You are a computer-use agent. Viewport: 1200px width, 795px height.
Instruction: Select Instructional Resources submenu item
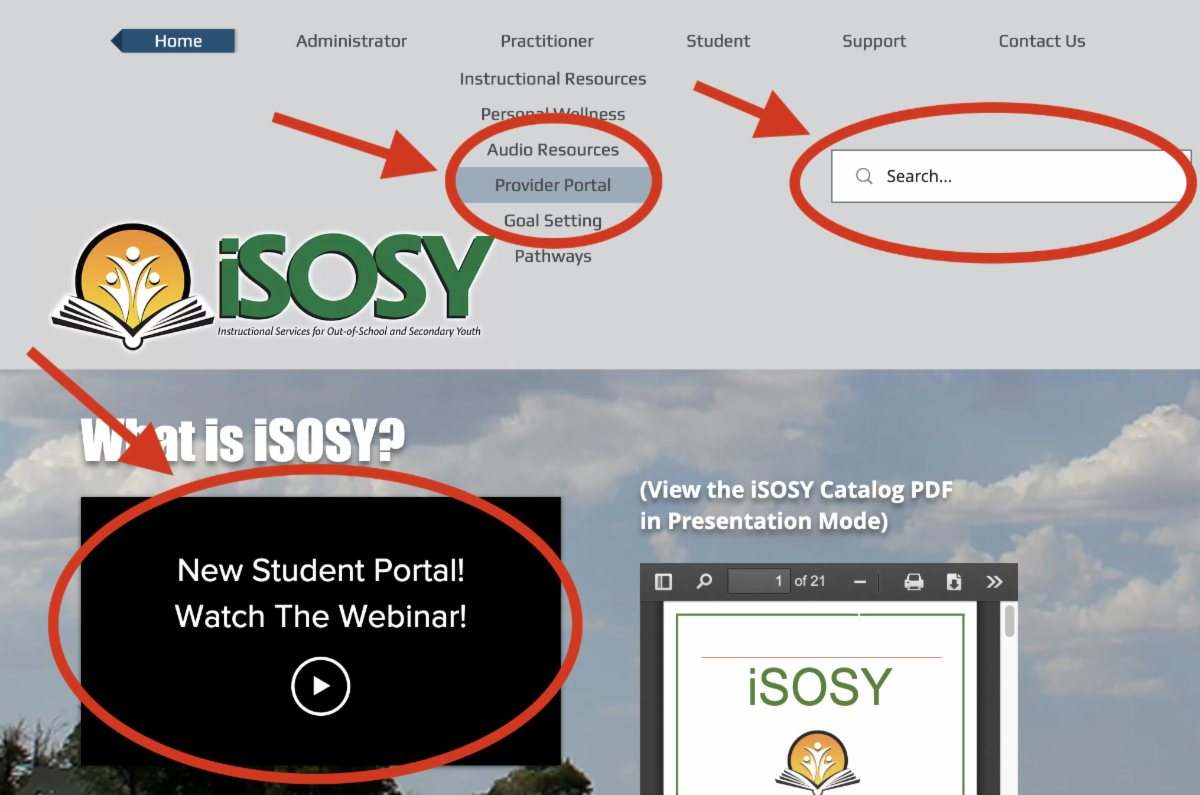553,79
